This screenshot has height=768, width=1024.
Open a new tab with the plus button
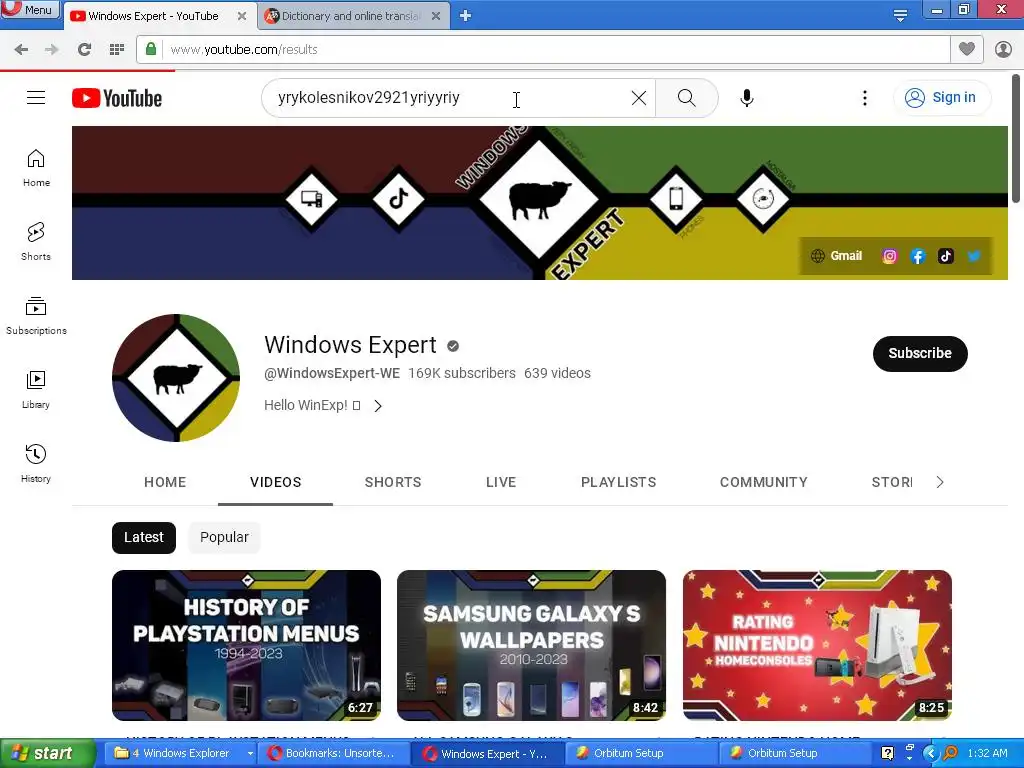click(x=465, y=16)
